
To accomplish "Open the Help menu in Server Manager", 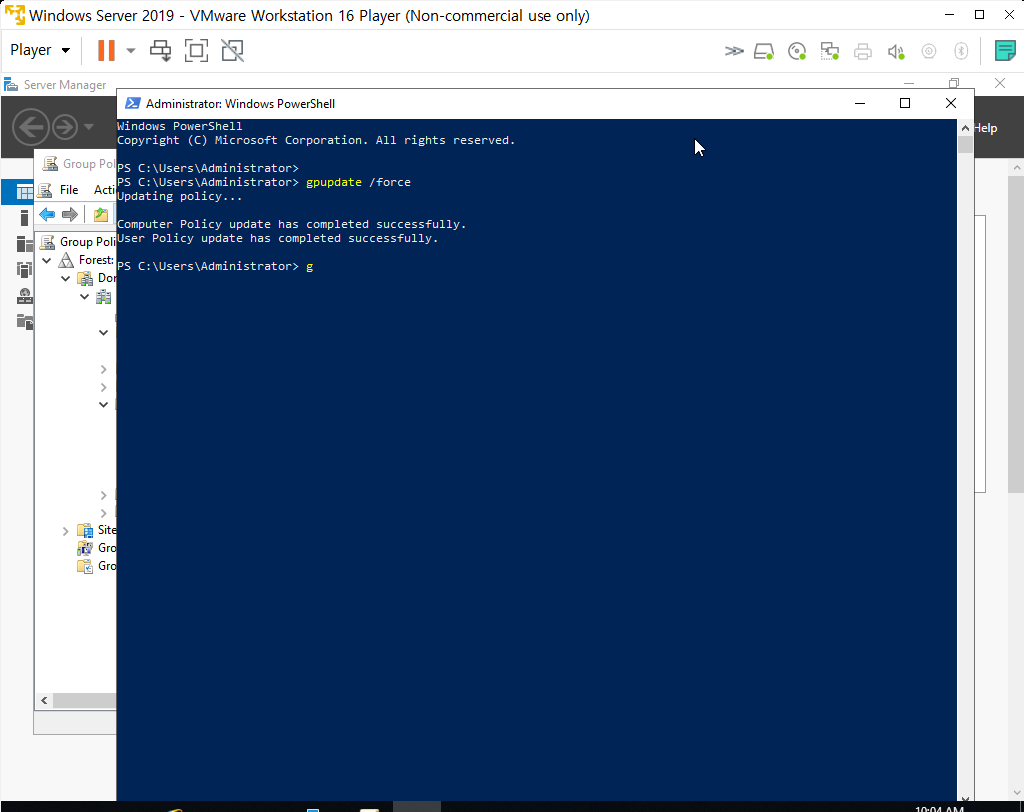I will click(985, 128).
